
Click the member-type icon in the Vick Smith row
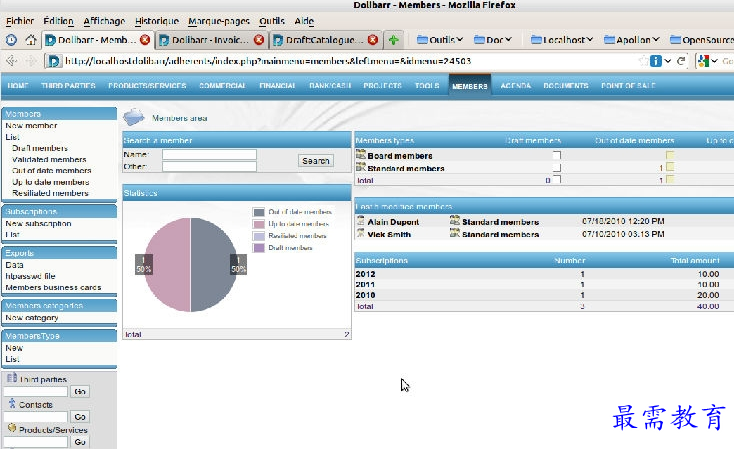coord(455,232)
